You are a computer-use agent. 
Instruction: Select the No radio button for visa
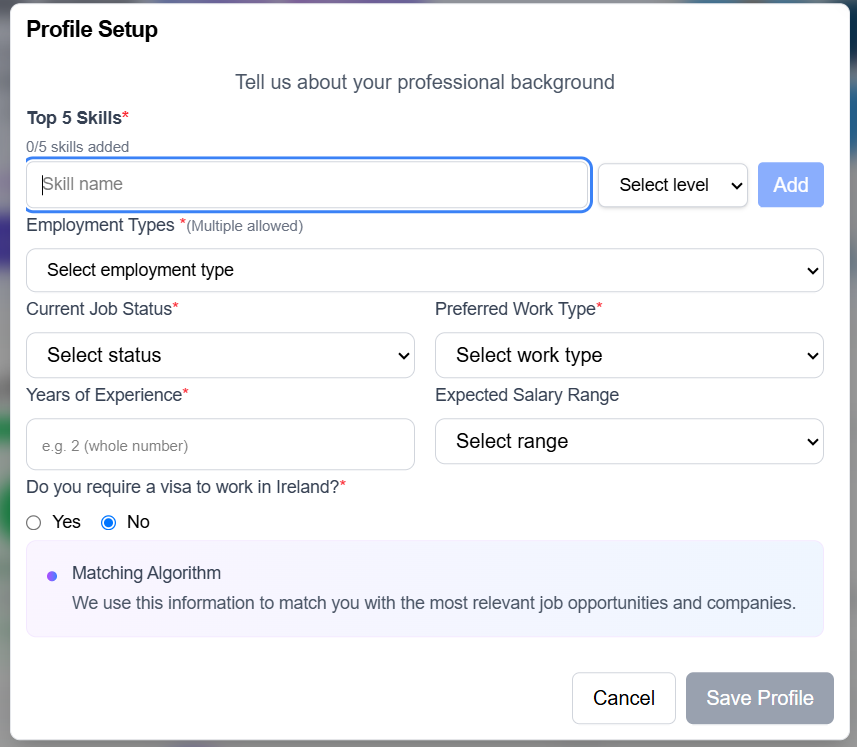[x=109, y=522]
